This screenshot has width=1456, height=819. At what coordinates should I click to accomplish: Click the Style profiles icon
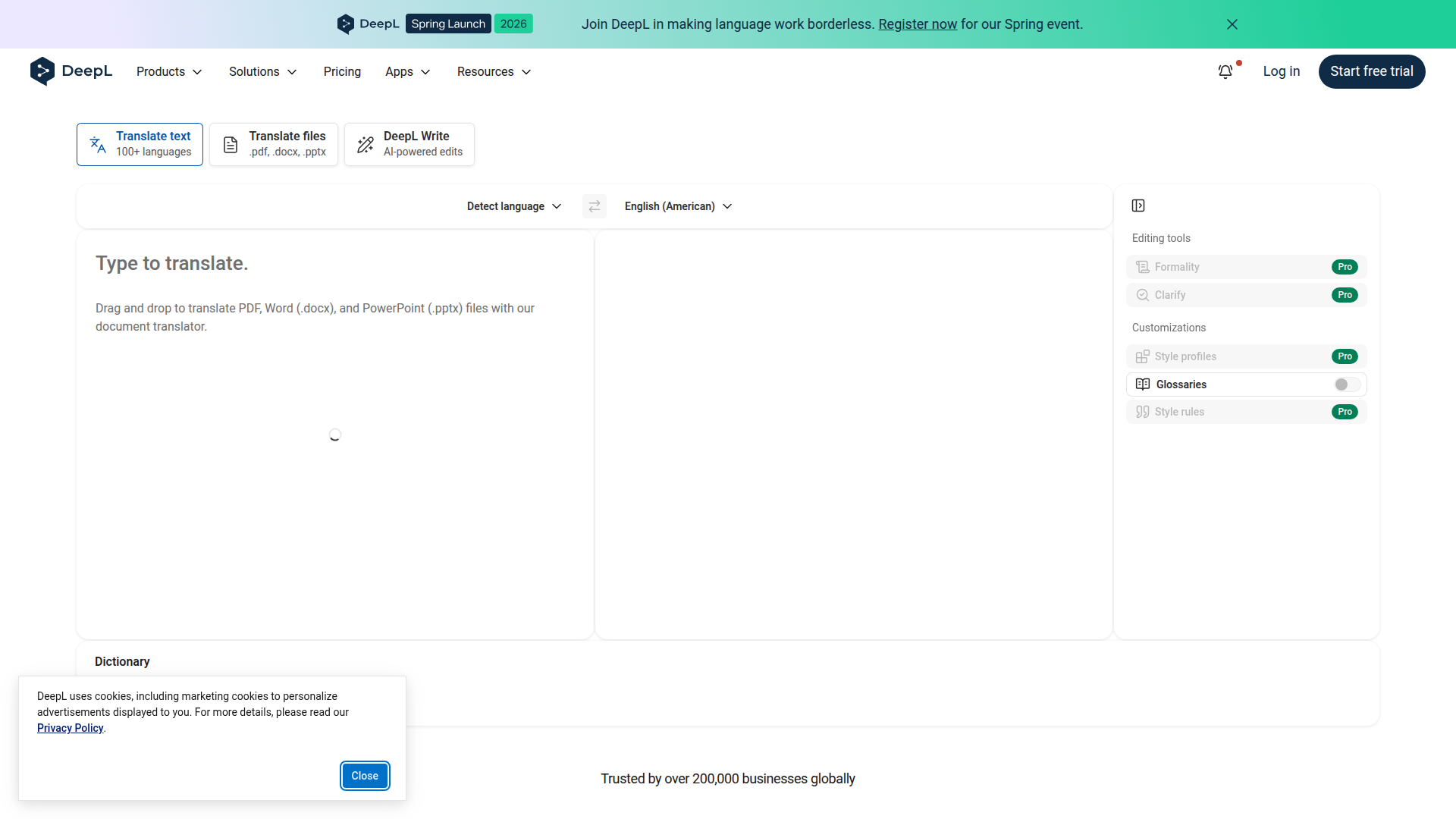(1143, 356)
